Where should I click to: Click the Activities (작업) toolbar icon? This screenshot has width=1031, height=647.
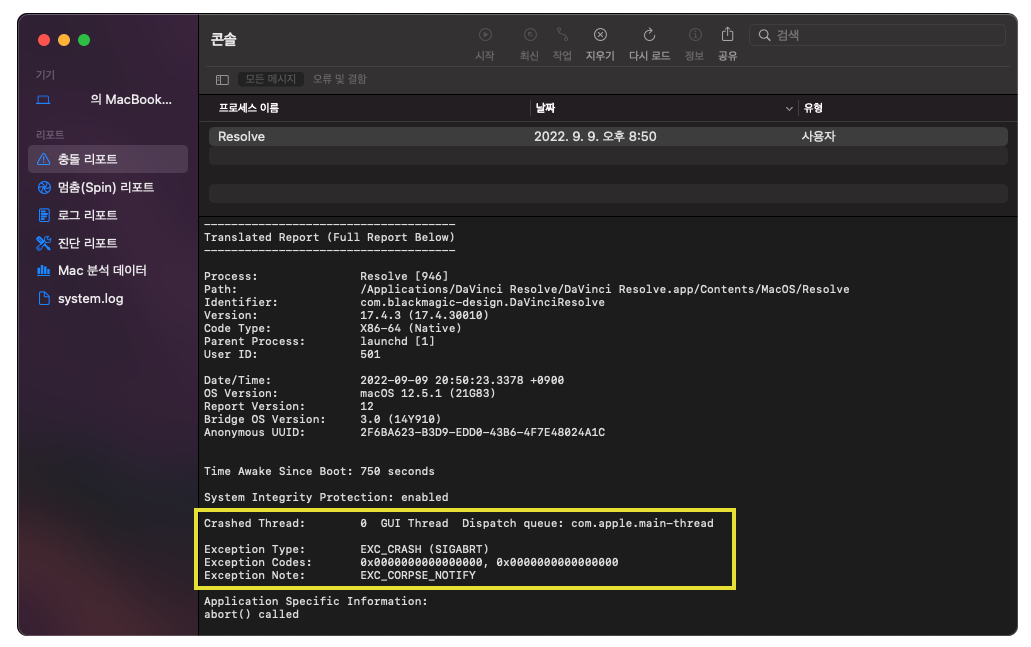coord(562,35)
